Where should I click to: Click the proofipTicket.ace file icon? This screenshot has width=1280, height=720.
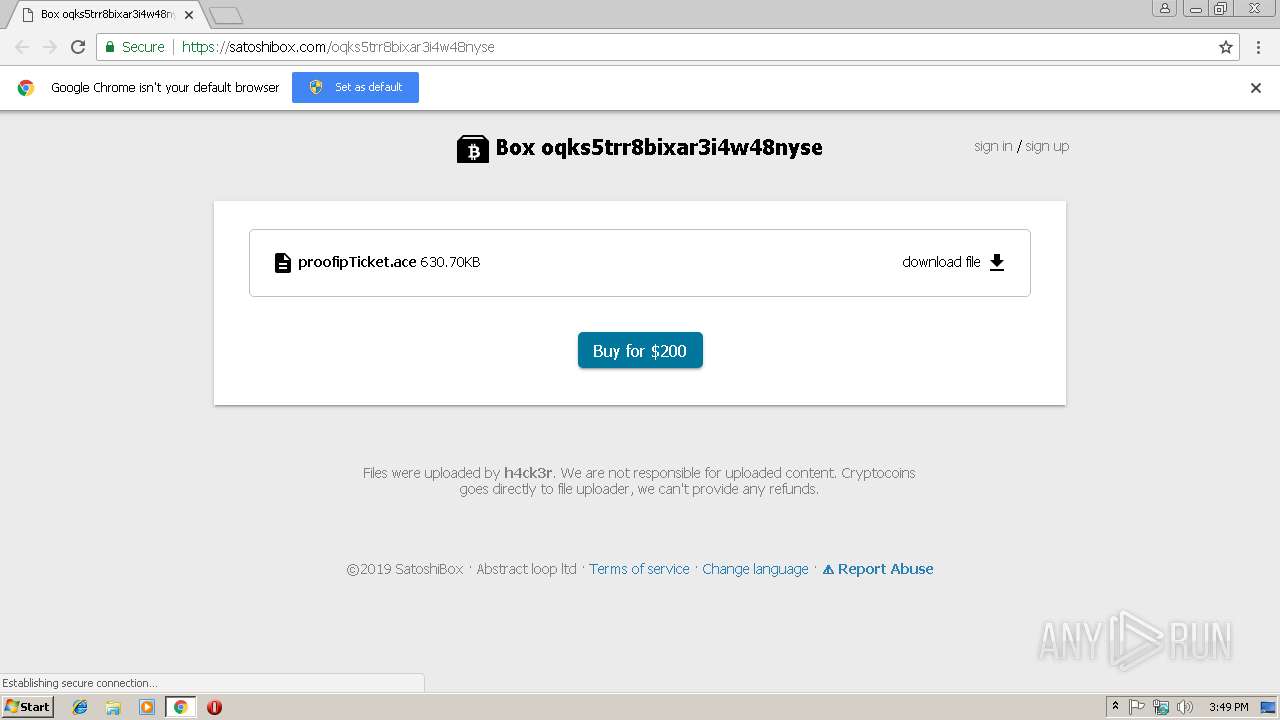(283, 263)
